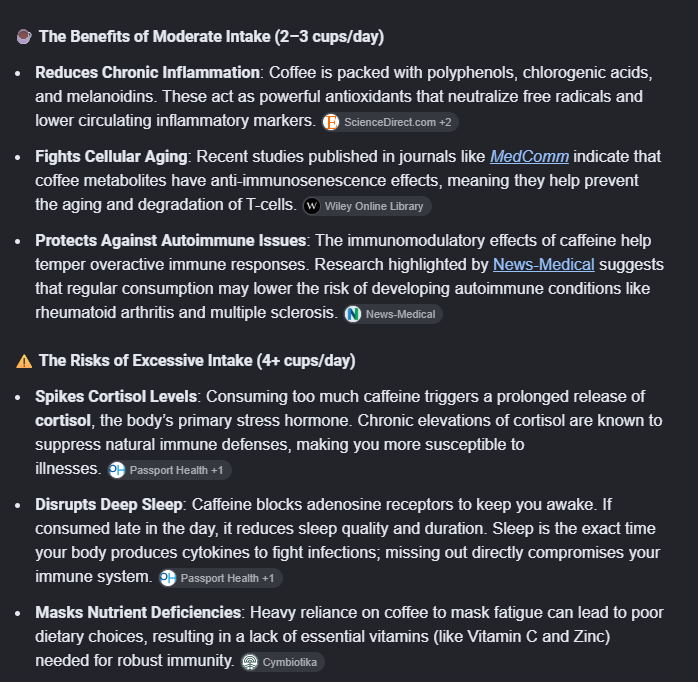The width and height of the screenshot is (698, 682).
Task: Click the Cymbiotika logo icon
Action: coord(250,662)
